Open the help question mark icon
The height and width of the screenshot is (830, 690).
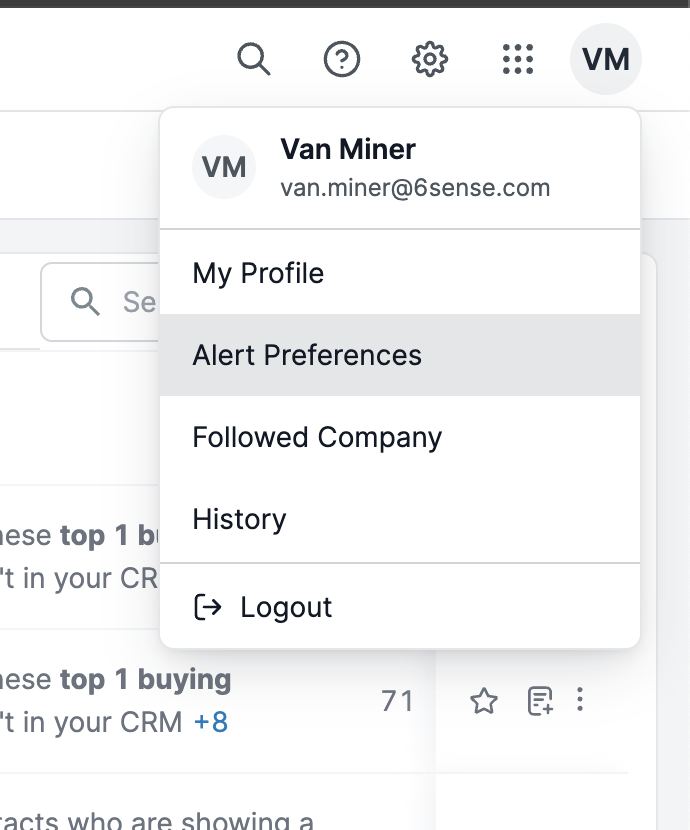342,59
